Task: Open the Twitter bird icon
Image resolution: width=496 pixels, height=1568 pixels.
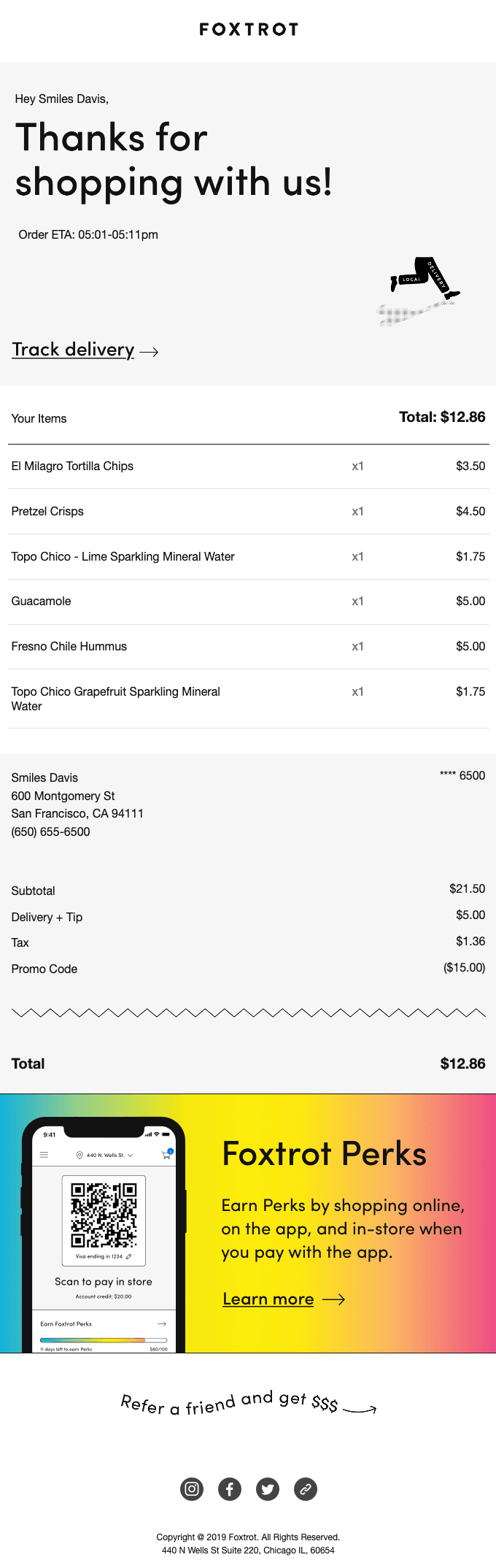Action: 268,1488
